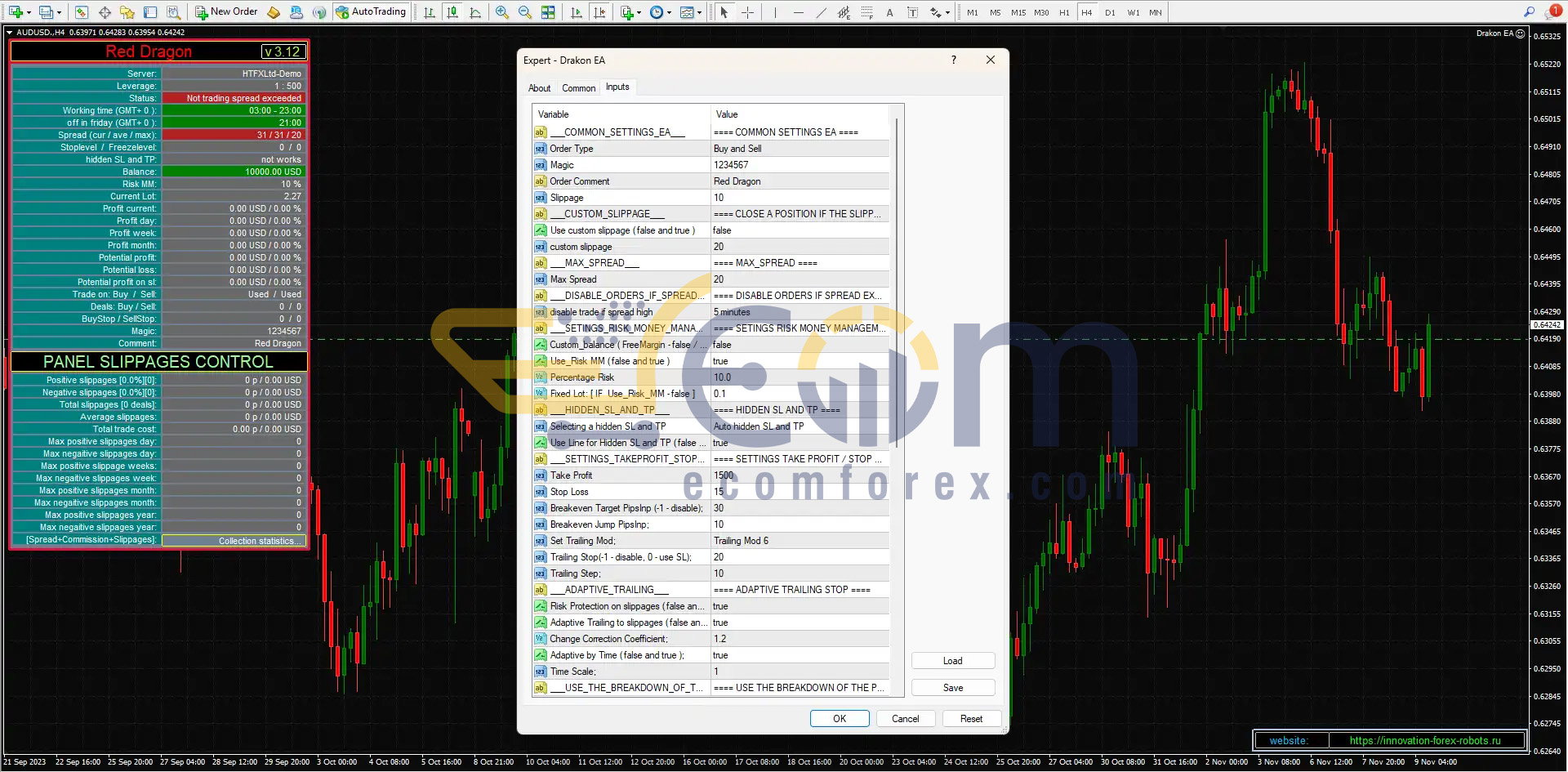Open Order Type value 'Buy and Sell'

(800, 149)
